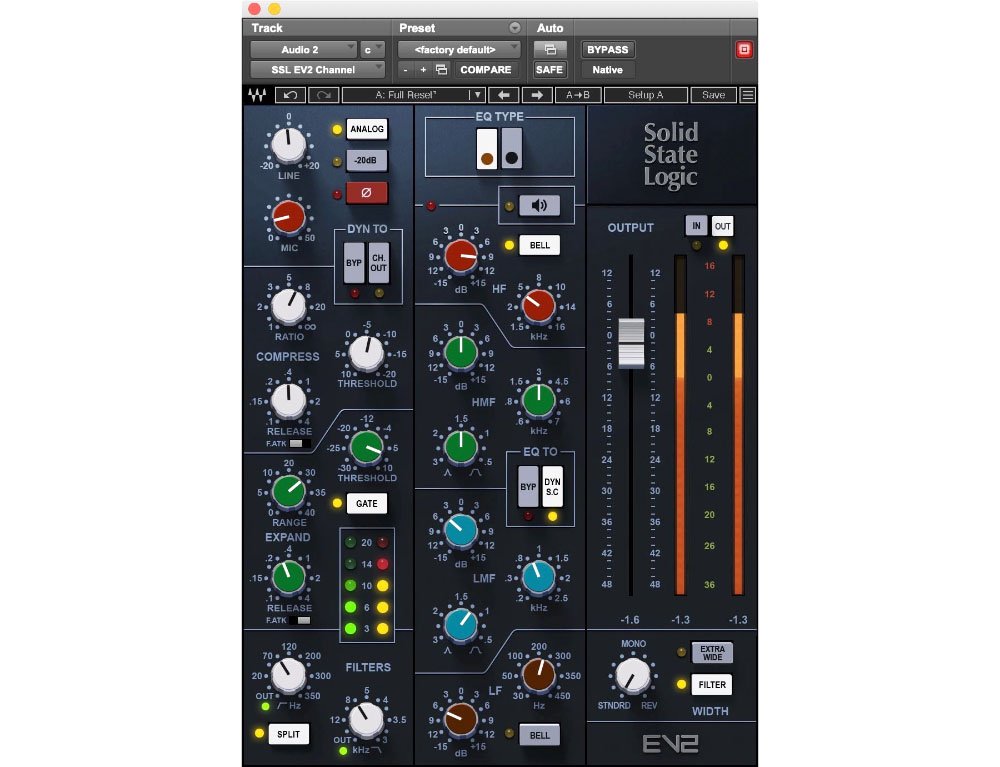Viewport: 1000px width, 767px height.
Task: Click the -1.6 output fader value
Action: pos(630,620)
